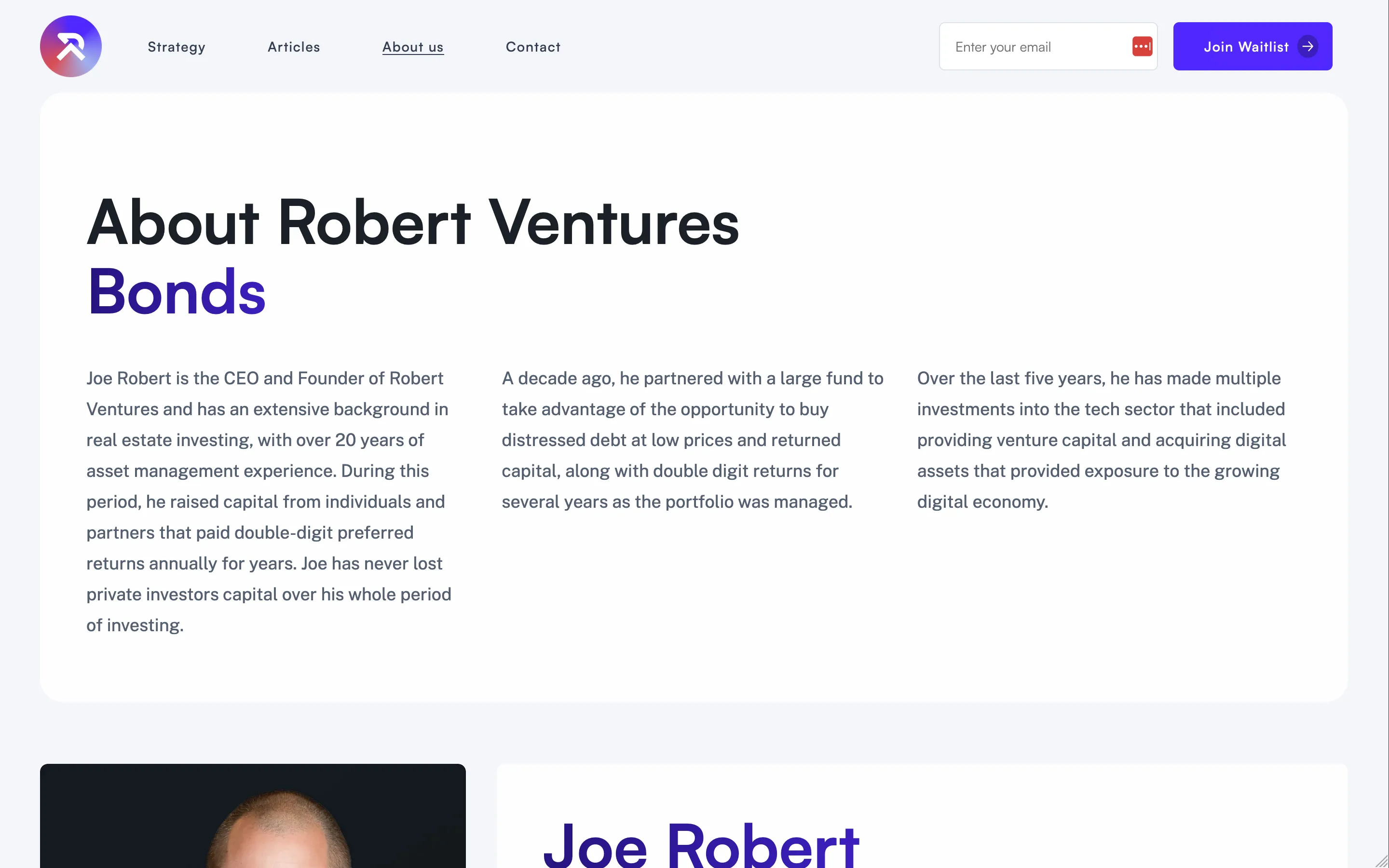The height and width of the screenshot is (868, 1389).
Task: Select the underlined About us navigation link
Action: point(413,47)
